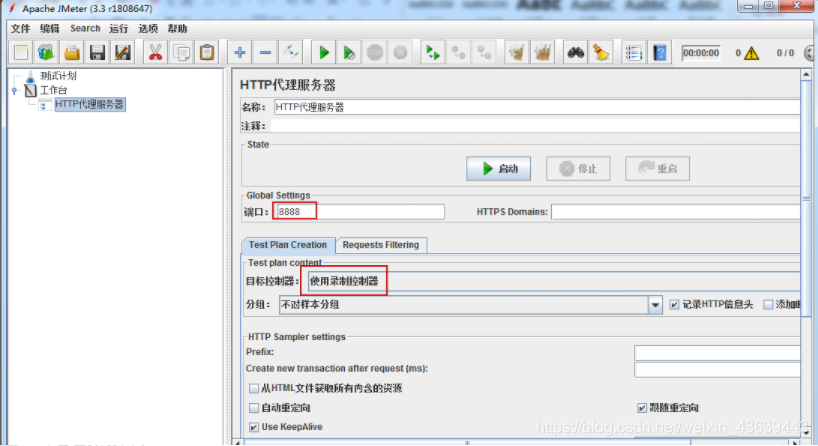Select the HTTP代理服务器 tree item
The image size is (818, 446).
(x=90, y=104)
